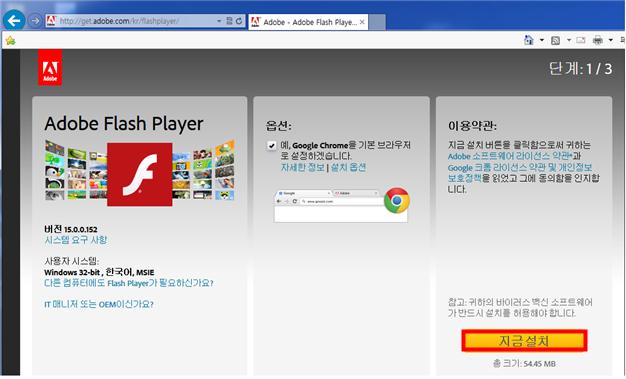Click the compatibility view icon in address bar

pyautogui.click(x=229, y=21)
